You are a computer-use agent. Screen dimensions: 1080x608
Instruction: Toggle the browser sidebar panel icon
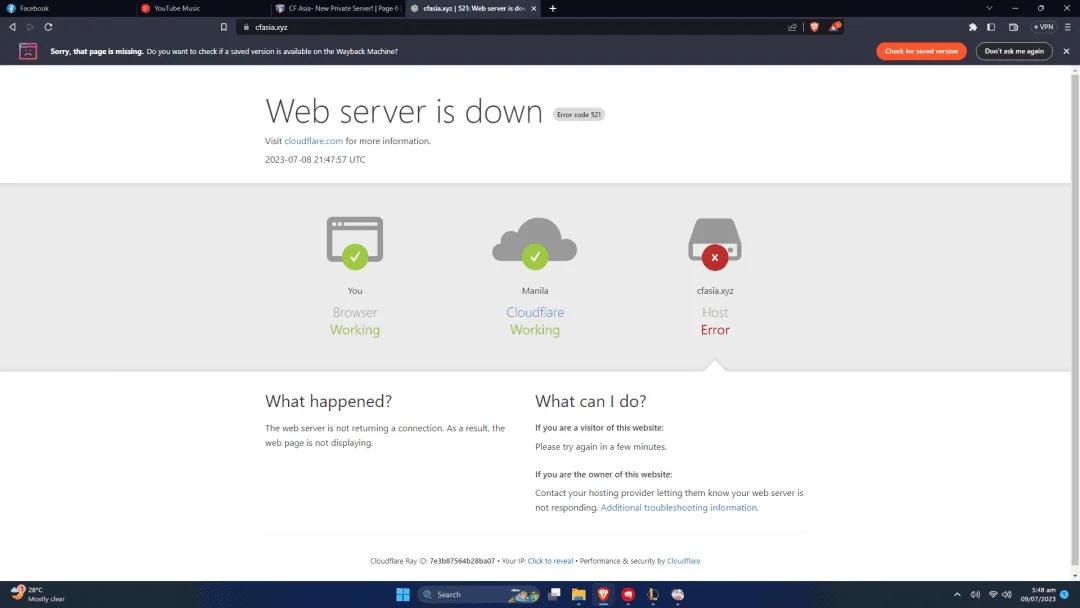click(991, 27)
